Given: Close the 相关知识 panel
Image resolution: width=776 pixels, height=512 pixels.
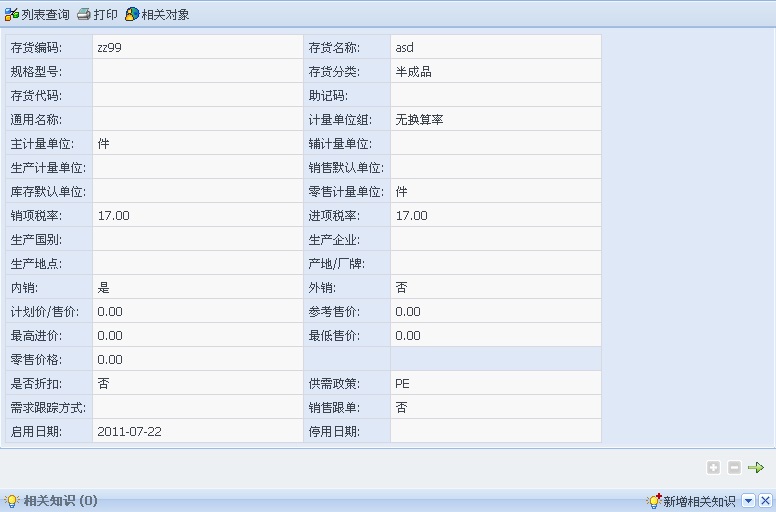Looking at the screenshot, I should click(x=765, y=501).
